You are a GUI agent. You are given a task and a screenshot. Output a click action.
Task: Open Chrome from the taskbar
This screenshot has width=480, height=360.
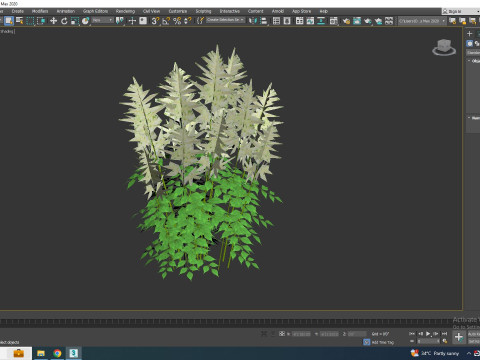pyautogui.click(x=57, y=353)
